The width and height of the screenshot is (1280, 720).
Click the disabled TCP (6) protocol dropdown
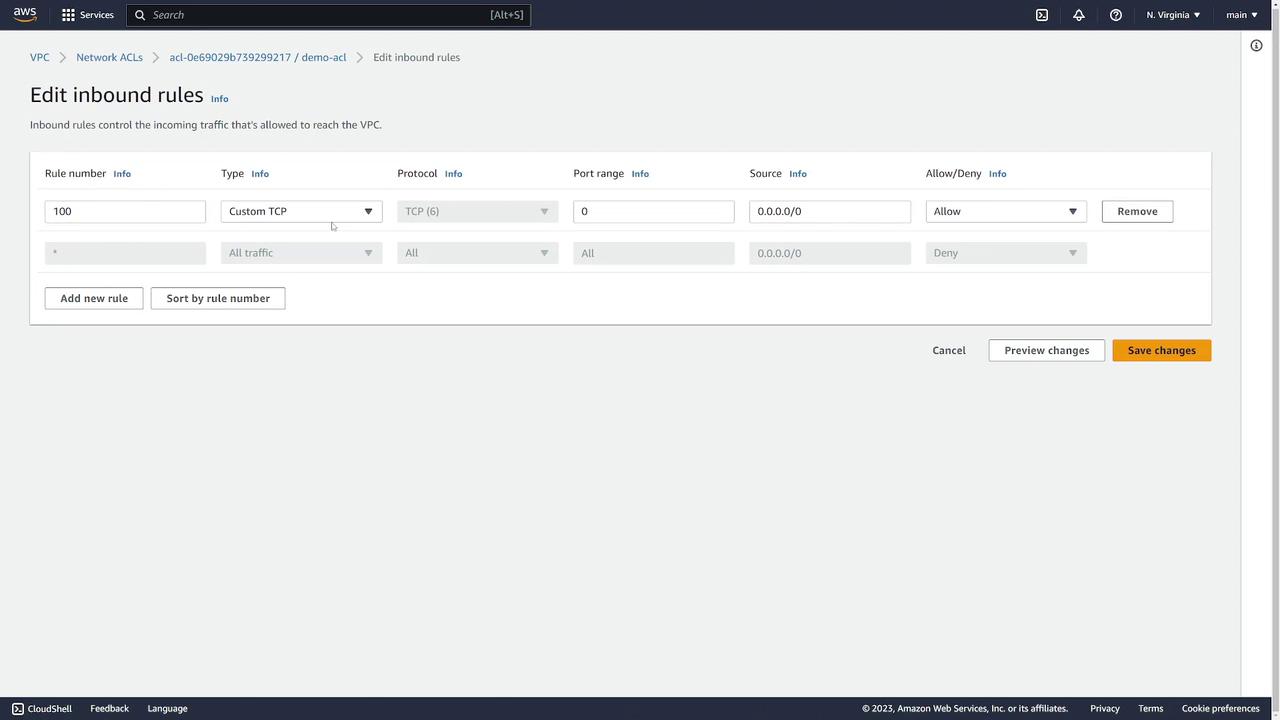coord(478,211)
